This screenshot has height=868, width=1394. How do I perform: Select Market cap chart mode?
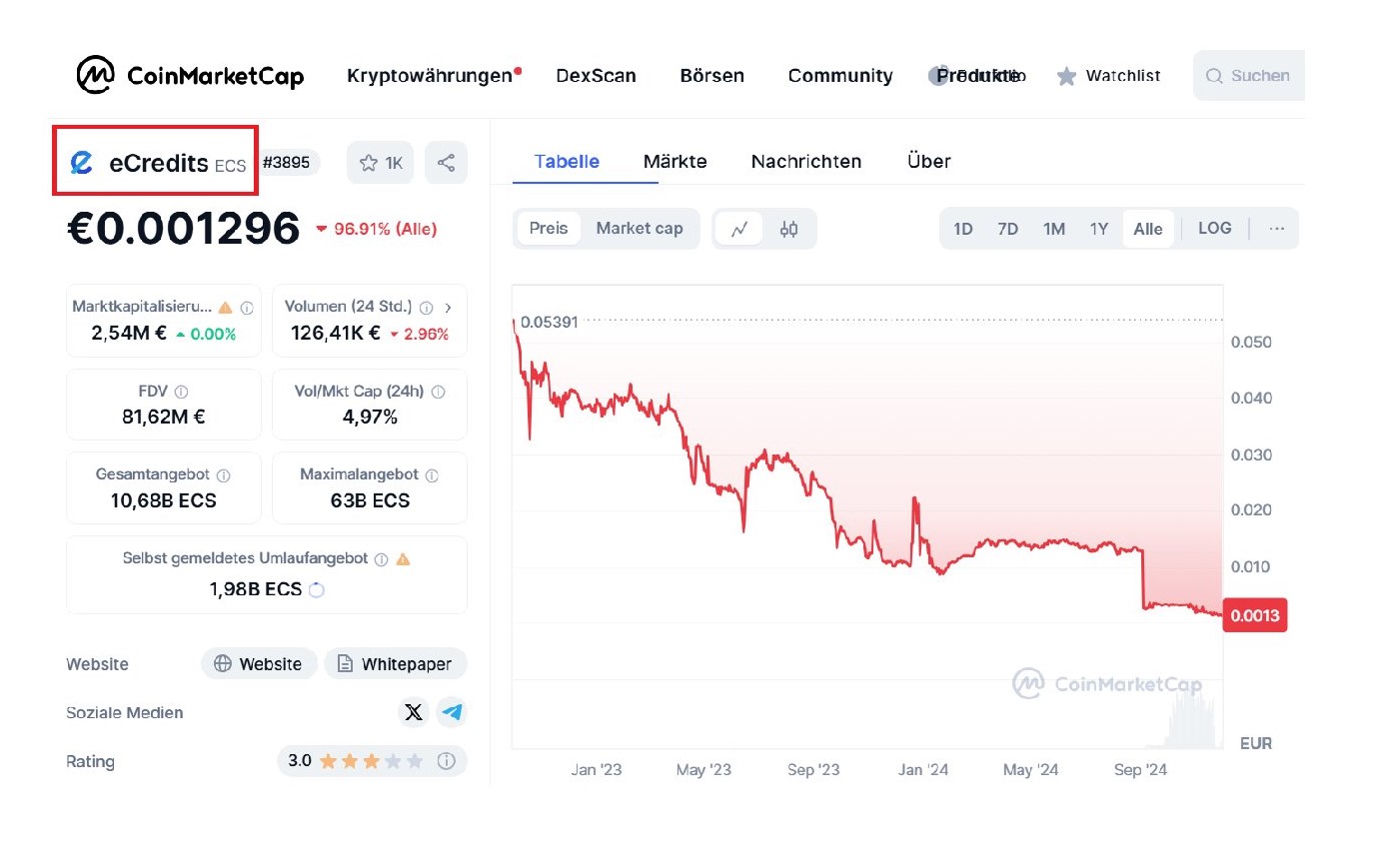[x=640, y=229]
